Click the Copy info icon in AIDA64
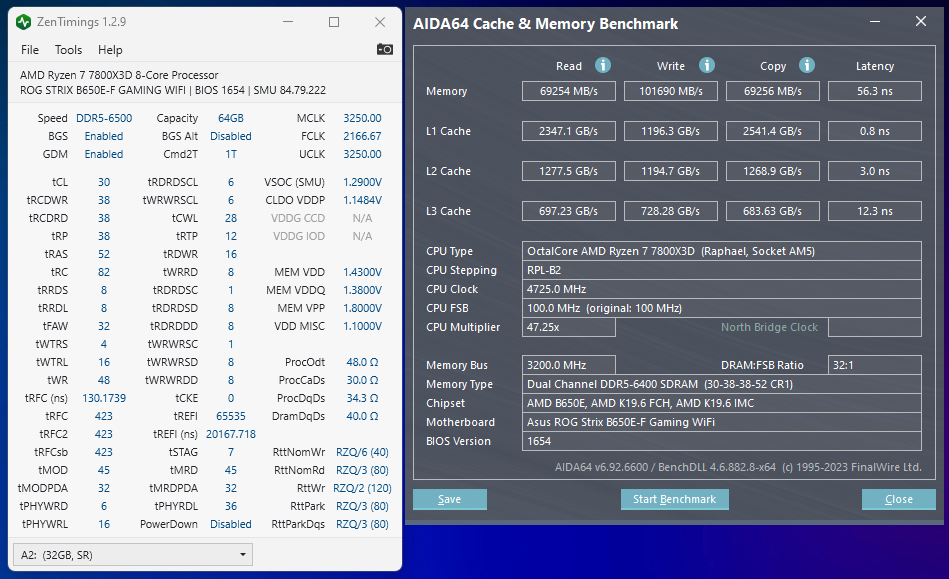This screenshot has height=579, width=949. (x=807, y=65)
